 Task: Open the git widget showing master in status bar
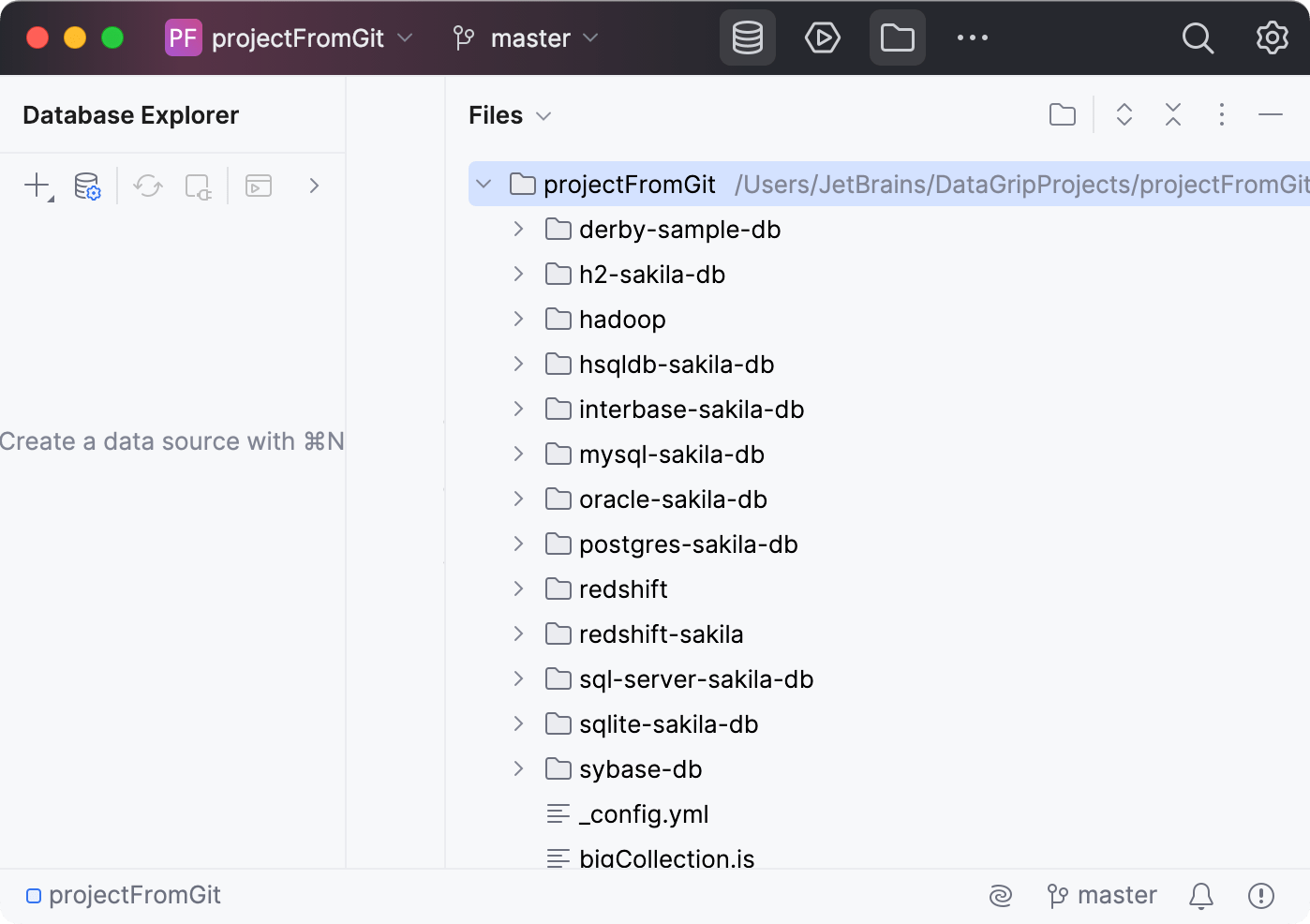click(x=1102, y=895)
